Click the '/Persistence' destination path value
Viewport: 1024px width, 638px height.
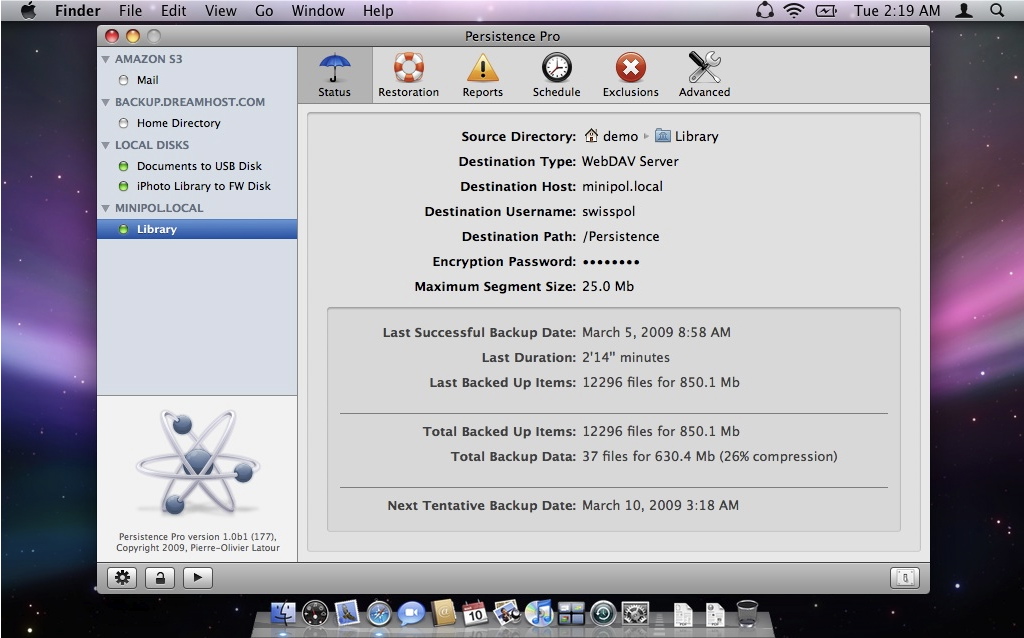coord(621,236)
